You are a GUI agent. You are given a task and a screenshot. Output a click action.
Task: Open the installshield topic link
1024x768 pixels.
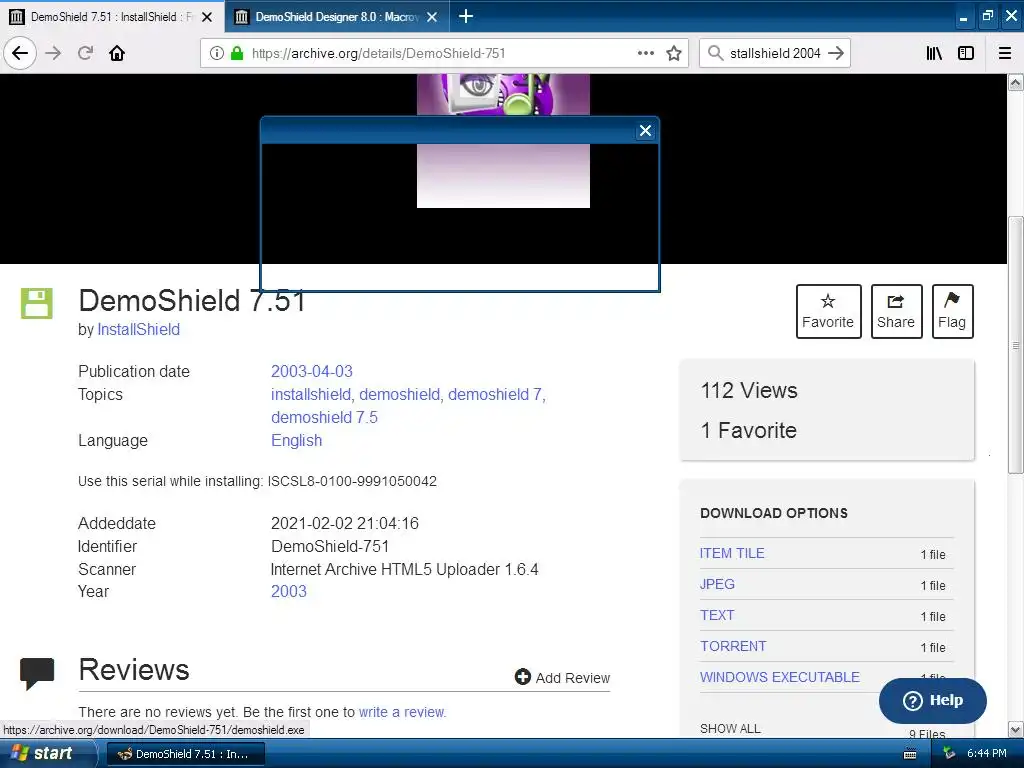[x=312, y=394]
